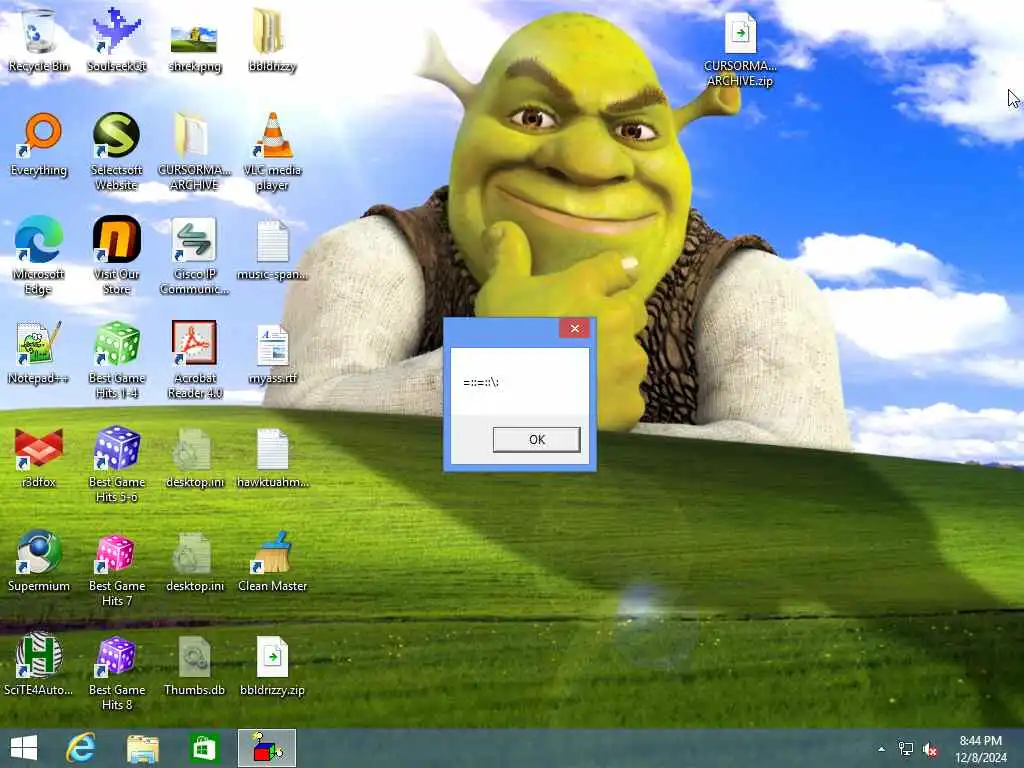Open Best Game Hits 8 shortcut
This screenshot has height=768, width=1024.
[x=116, y=671]
